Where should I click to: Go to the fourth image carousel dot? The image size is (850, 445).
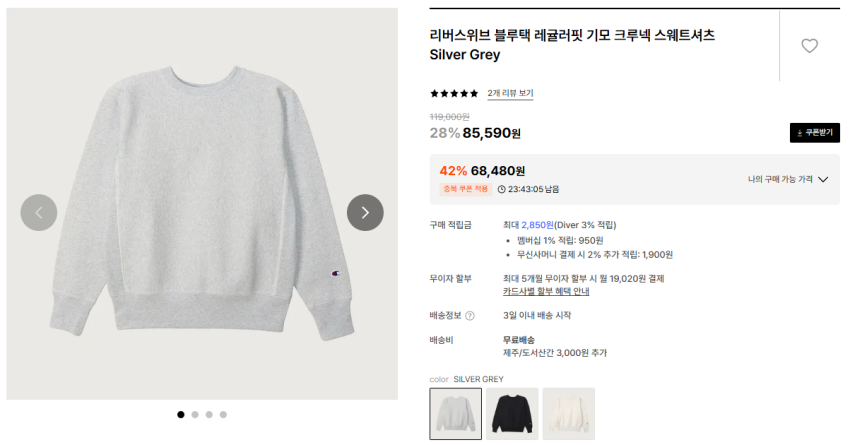coord(223,414)
